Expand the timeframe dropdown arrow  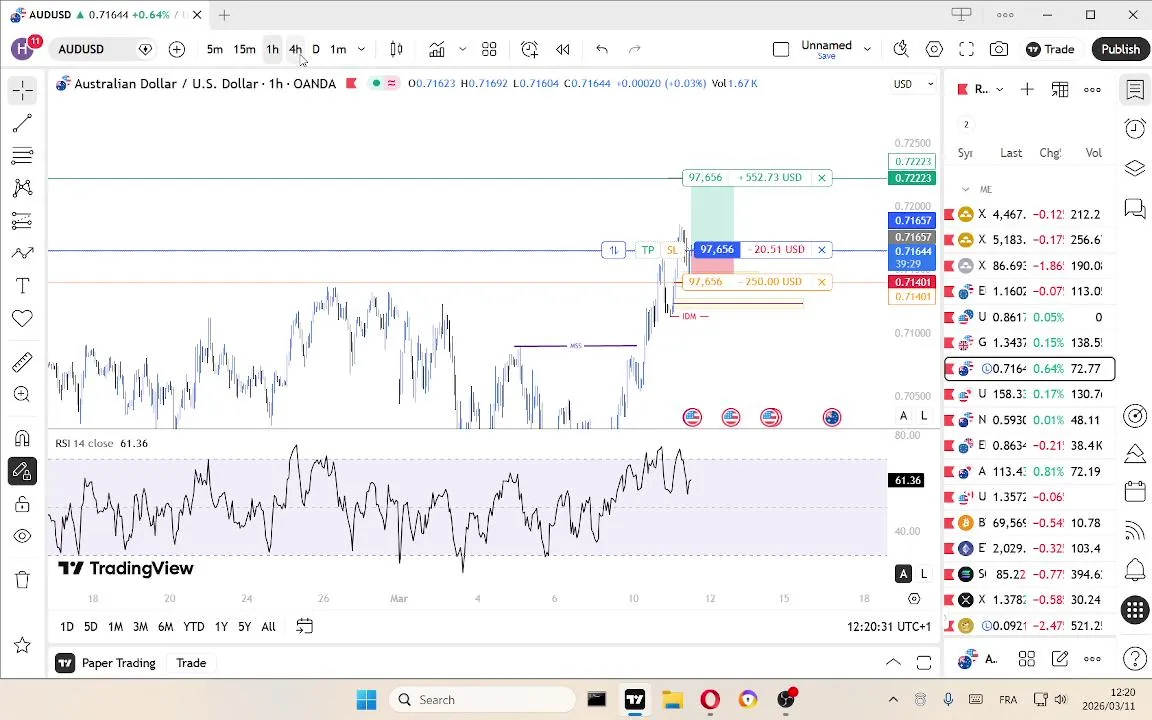[361, 49]
